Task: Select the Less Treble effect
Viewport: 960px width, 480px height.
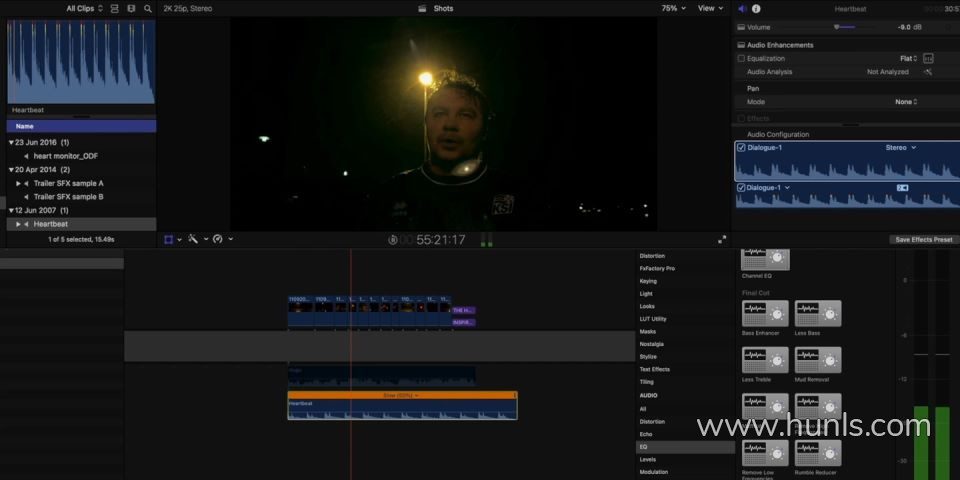Action: tap(765, 360)
